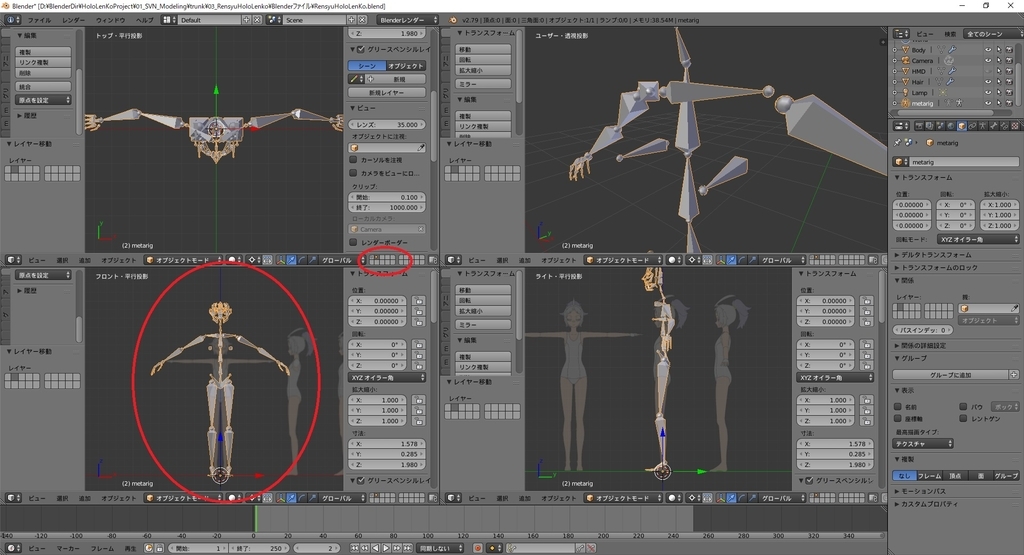
Task: Toggle the 3D manipulator icon in top view header
Action: pyautogui.click(x=280, y=260)
